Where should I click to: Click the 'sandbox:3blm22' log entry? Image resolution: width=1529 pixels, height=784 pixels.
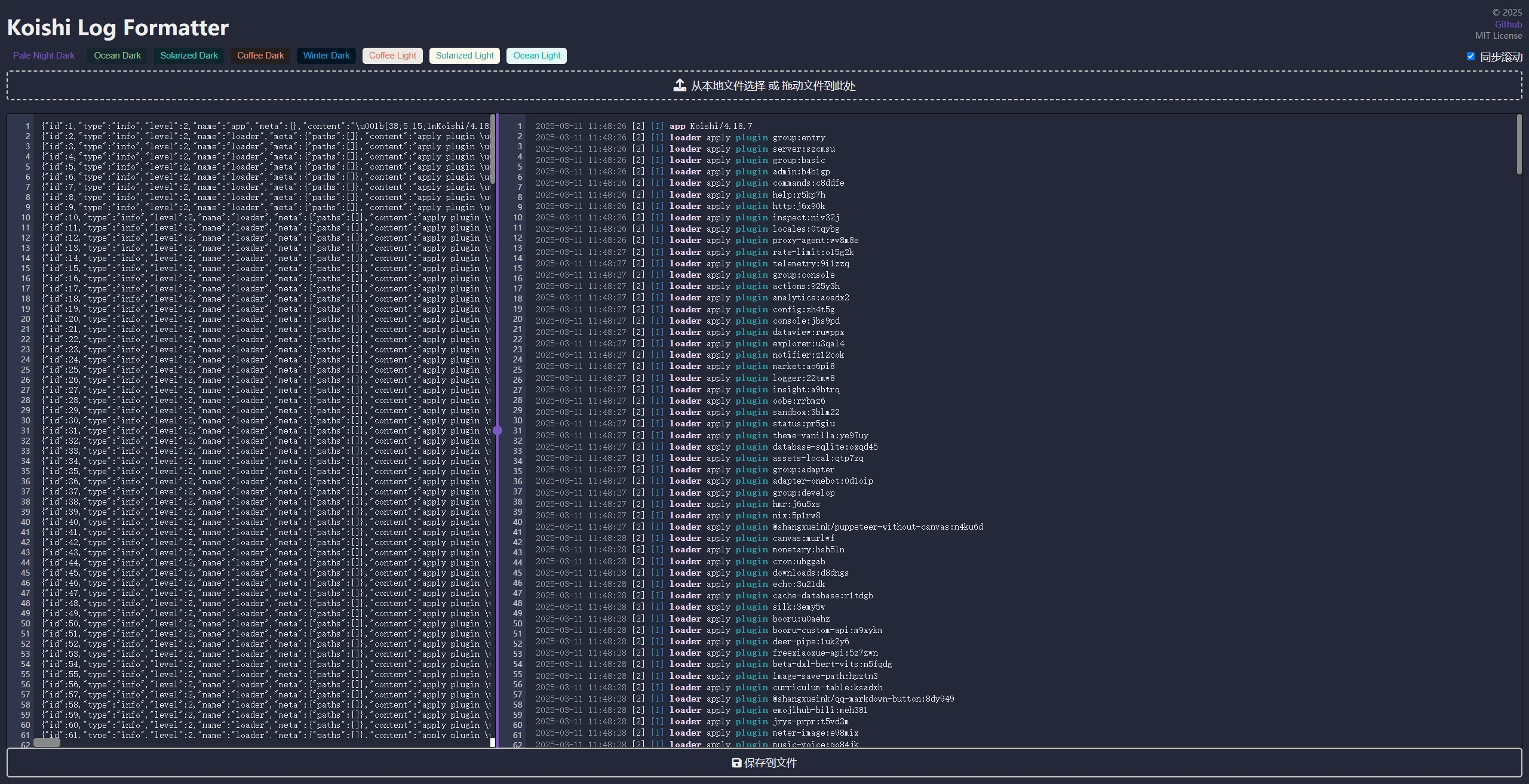(x=687, y=412)
